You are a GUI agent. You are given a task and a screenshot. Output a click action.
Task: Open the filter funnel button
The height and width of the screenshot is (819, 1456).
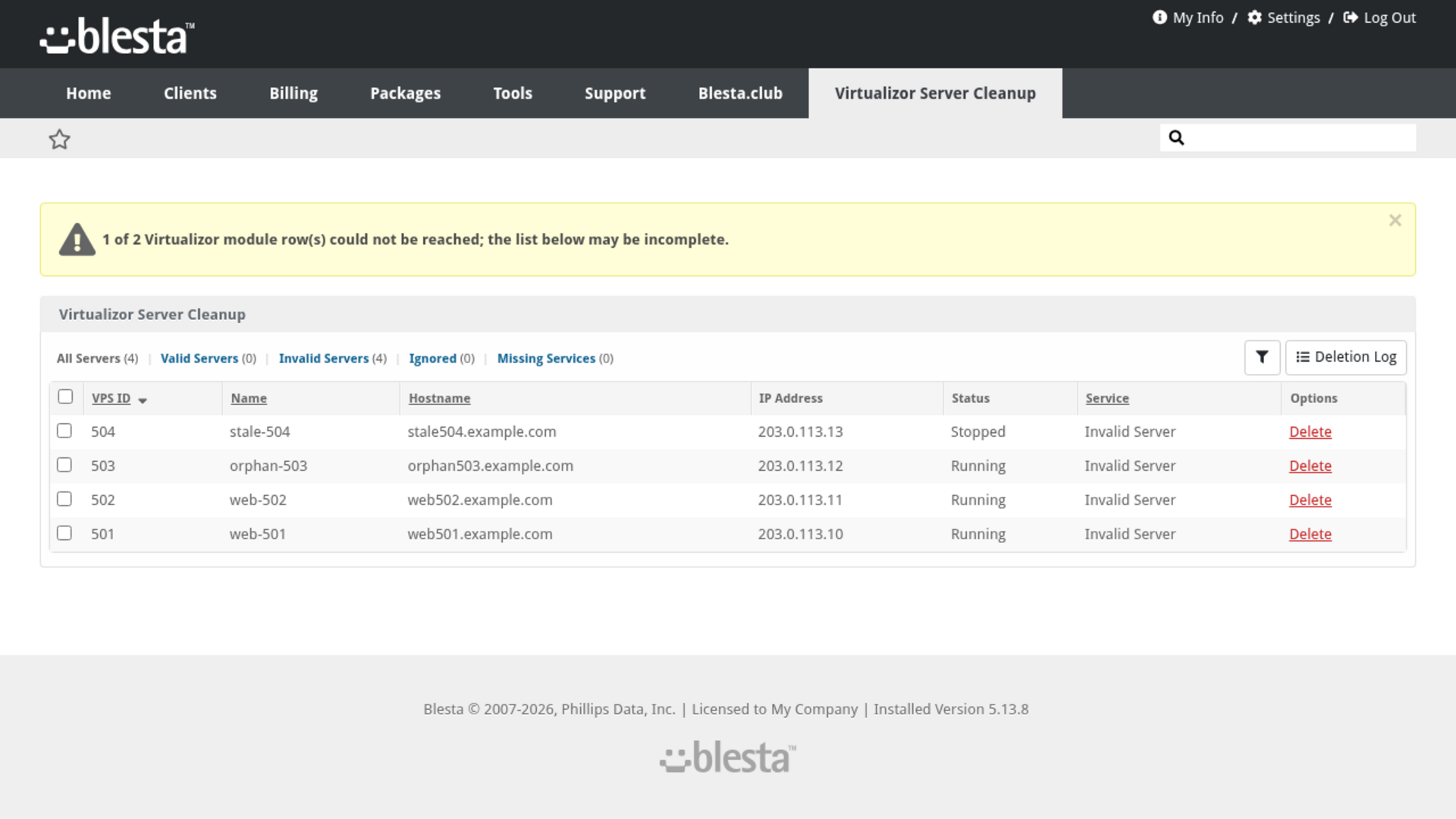tap(1262, 357)
